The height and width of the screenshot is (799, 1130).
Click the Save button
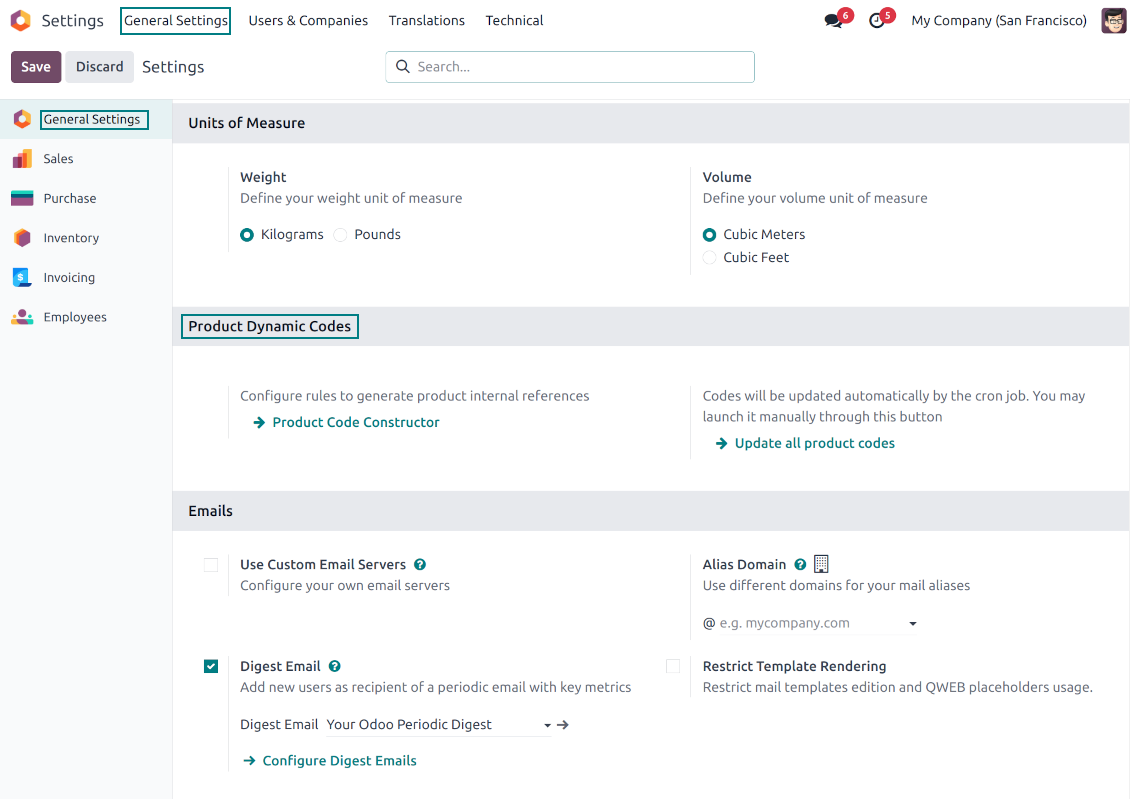point(36,67)
